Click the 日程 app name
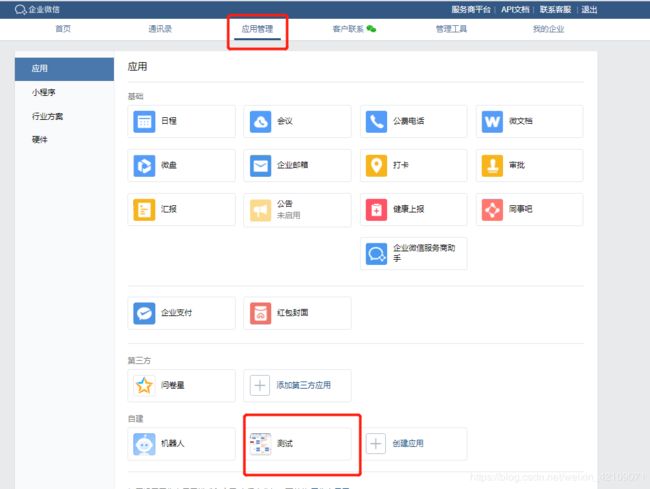Image resolution: width=650 pixels, height=489 pixels. [169, 121]
